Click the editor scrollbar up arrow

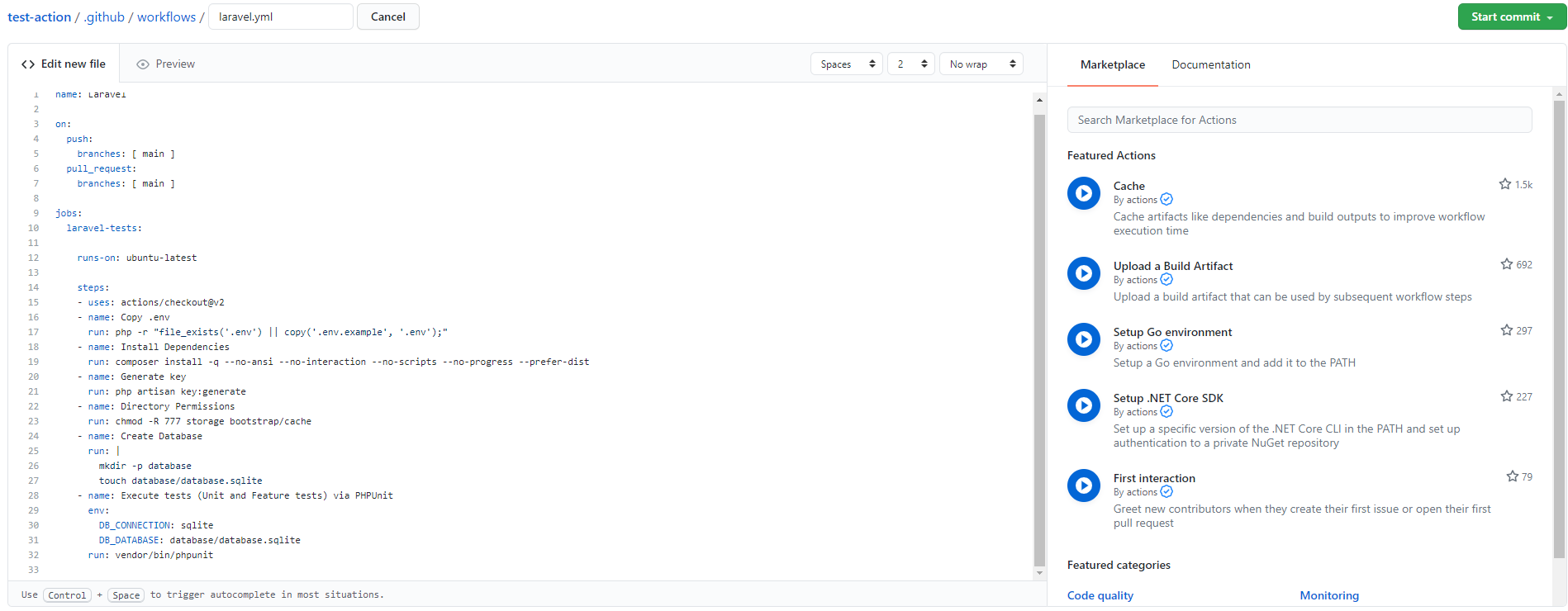coord(1039,99)
